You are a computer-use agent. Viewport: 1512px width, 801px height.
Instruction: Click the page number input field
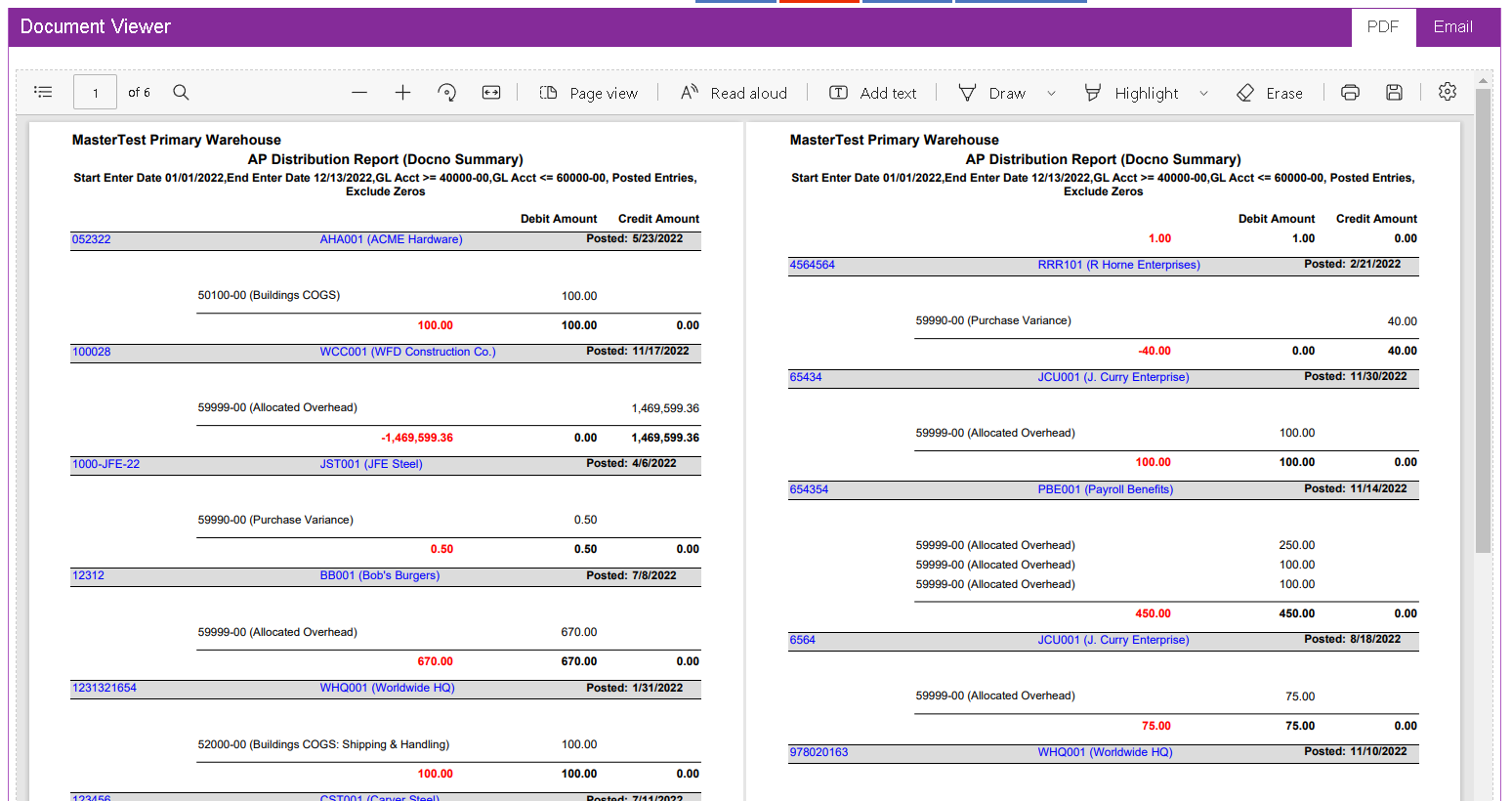[x=96, y=93]
